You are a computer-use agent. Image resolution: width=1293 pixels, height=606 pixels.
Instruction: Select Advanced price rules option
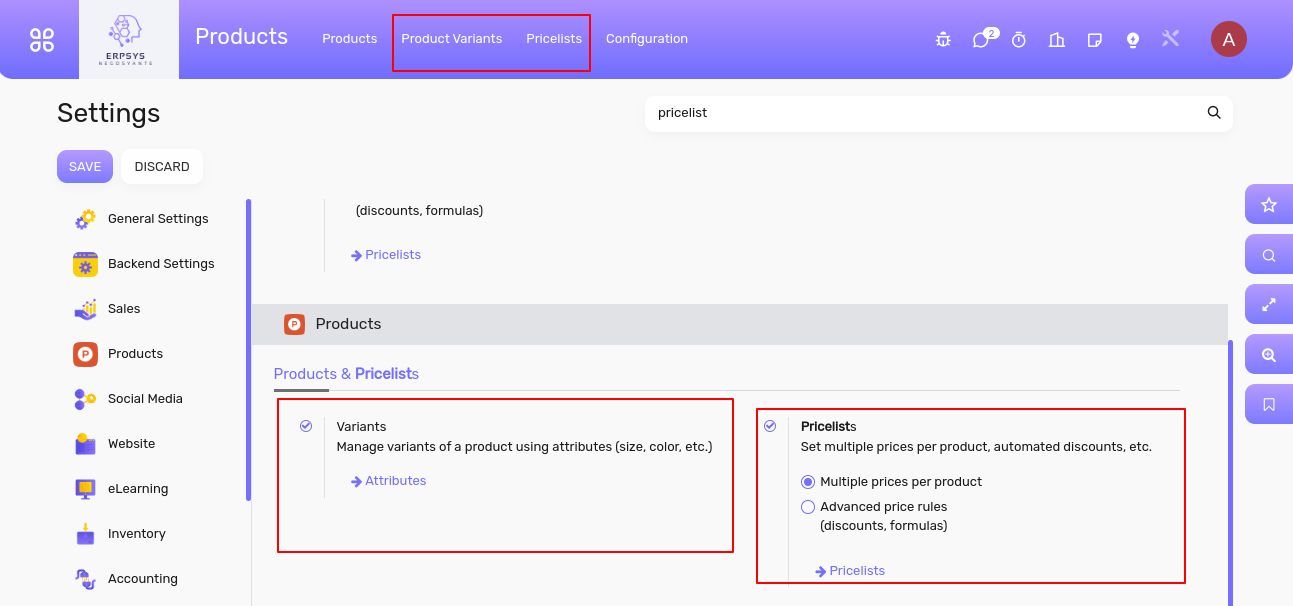point(808,507)
